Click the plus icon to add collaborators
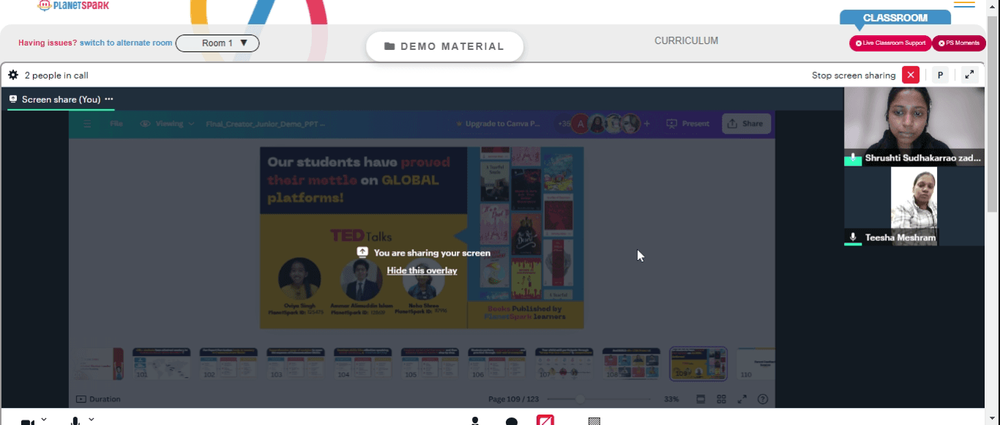The height and width of the screenshot is (425, 1000). 647,124
